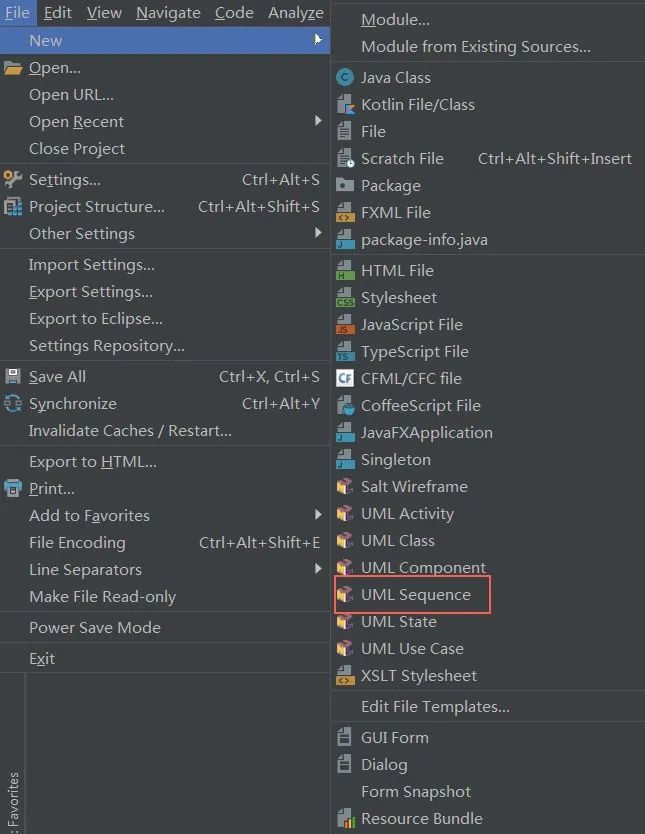The height and width of the screenshot is (834, 645).
Task: Click the UML Sequence icon
Action: pos(345,594)
